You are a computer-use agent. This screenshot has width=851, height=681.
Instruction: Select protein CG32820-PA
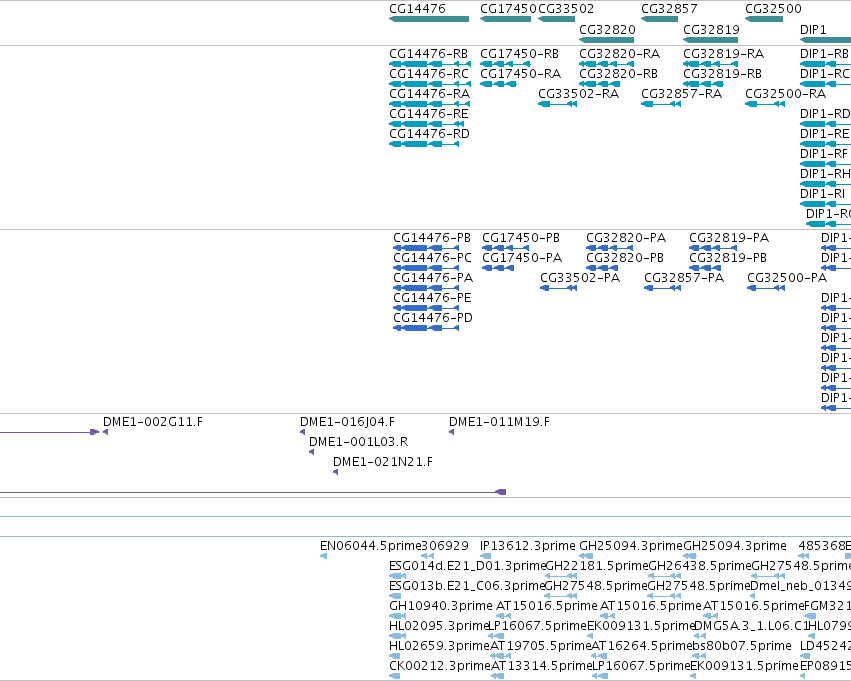tap(609, 248)
